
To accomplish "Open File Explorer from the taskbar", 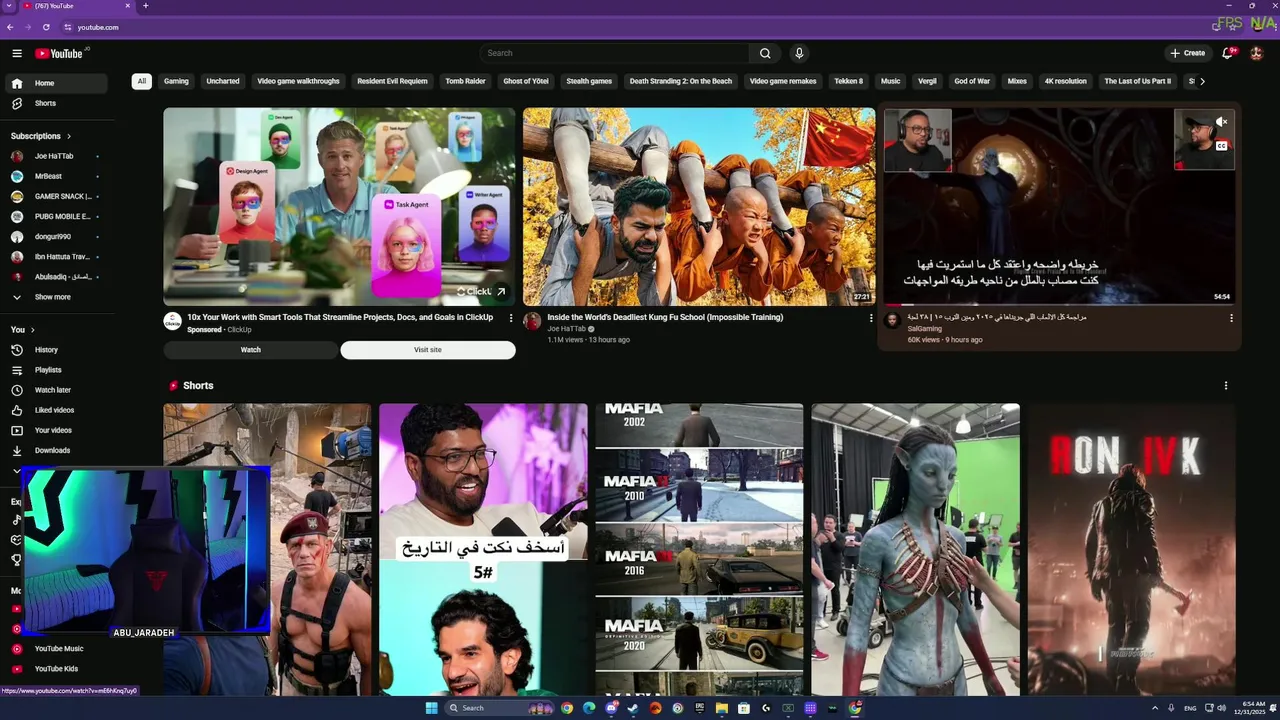I will (x=722, y=708).
